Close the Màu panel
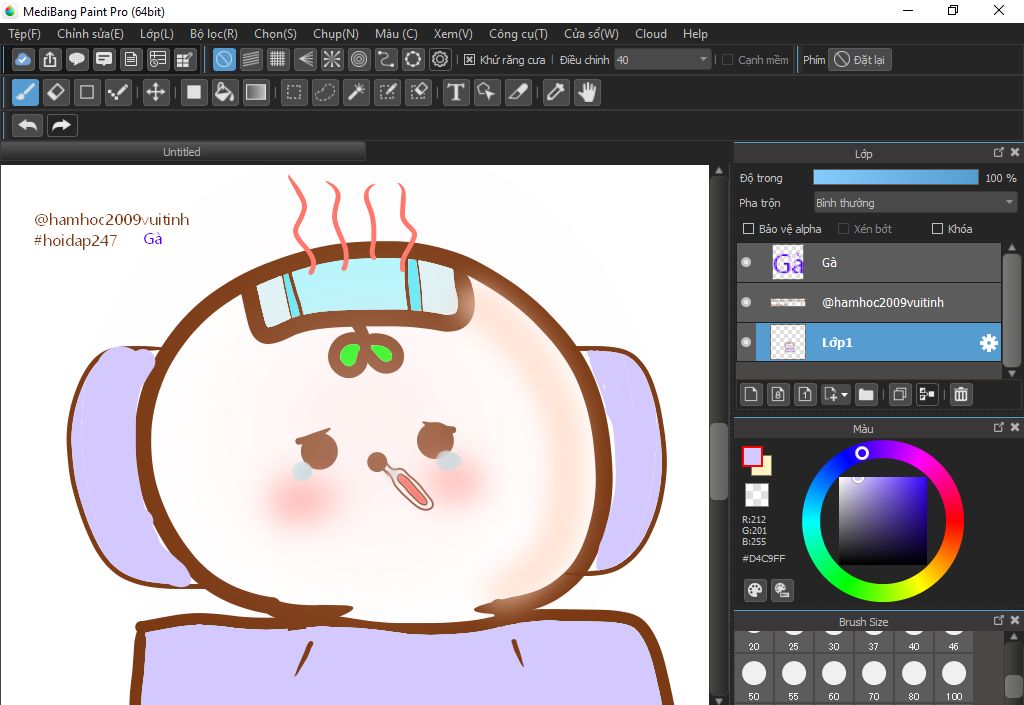Image resolution: width=1024 pixels, height=705 pixels. [1014, 427]
